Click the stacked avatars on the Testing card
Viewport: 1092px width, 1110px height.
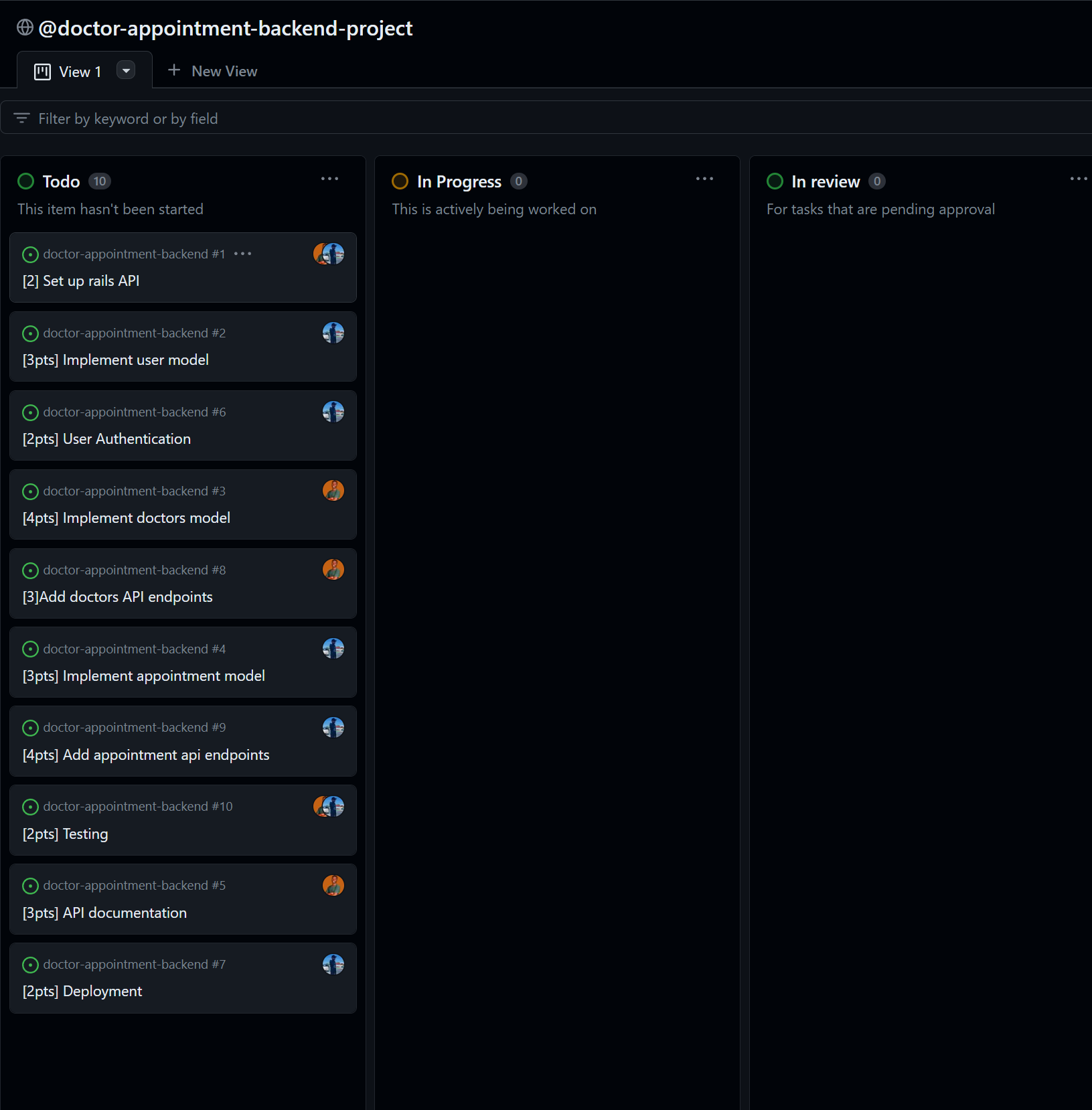pos(327,806)
